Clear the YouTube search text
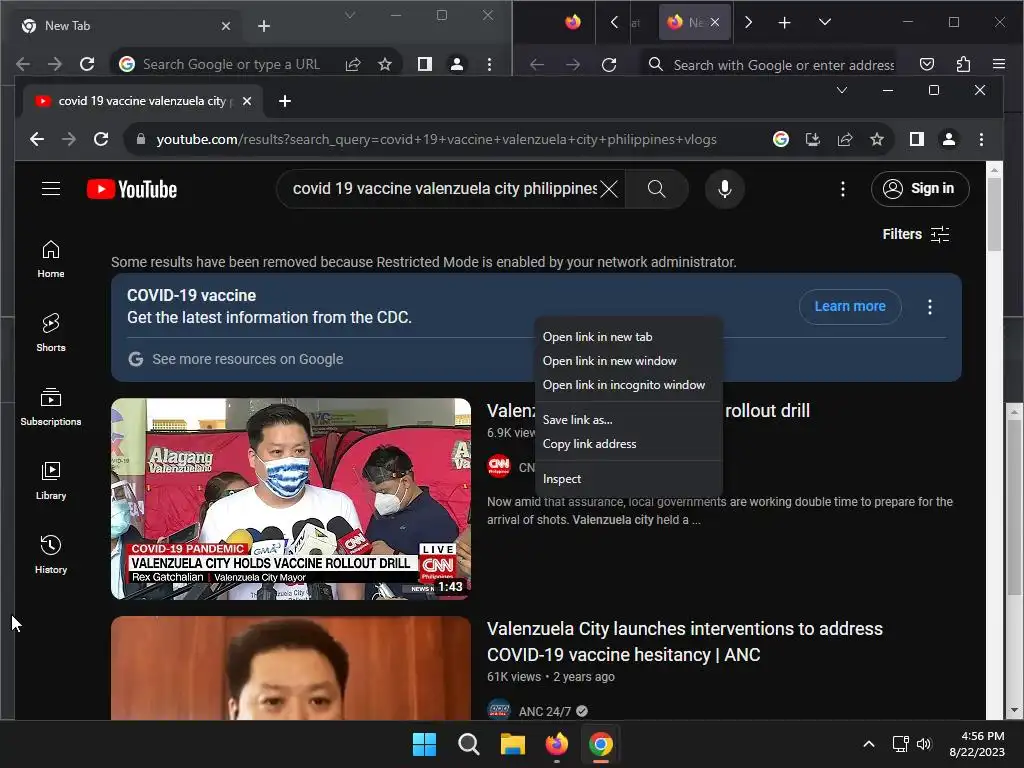 pyautogui.click(x=609, y=189)
